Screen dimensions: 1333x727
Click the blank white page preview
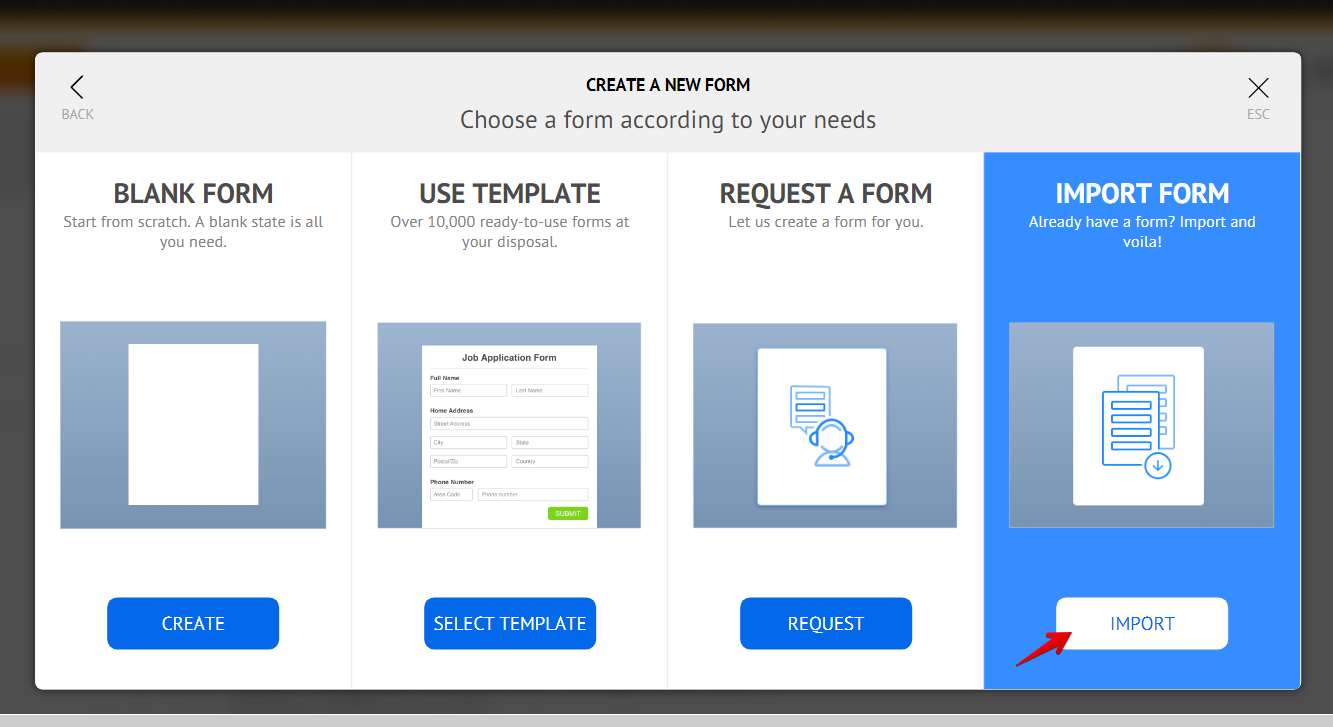click(193, 424)
